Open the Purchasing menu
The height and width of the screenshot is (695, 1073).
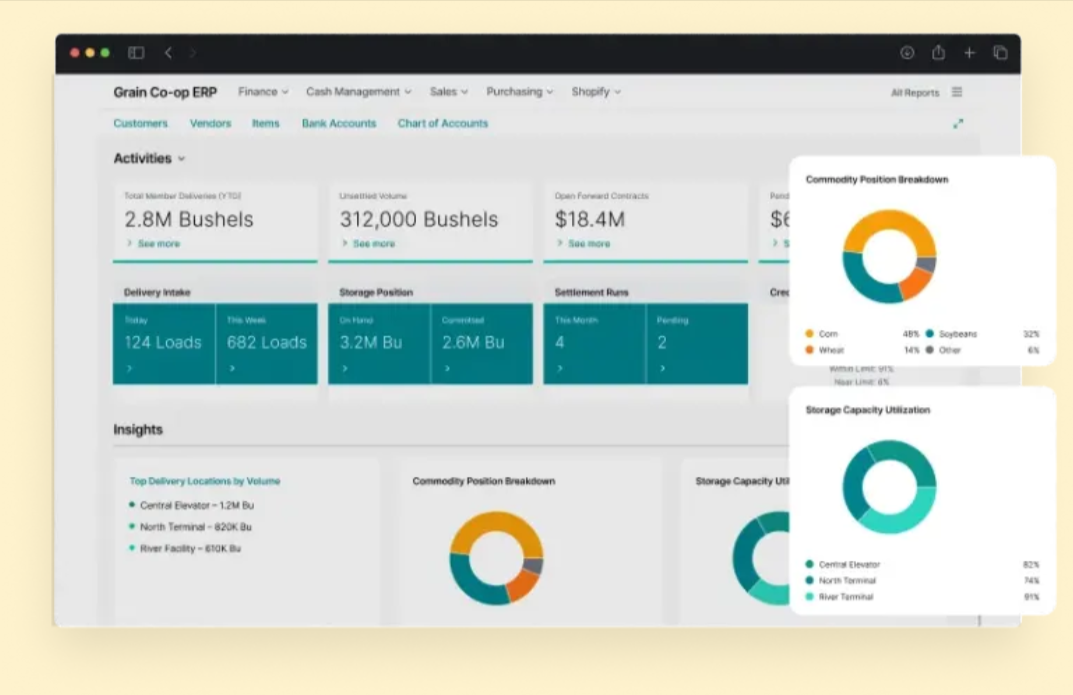coord(519,92)
